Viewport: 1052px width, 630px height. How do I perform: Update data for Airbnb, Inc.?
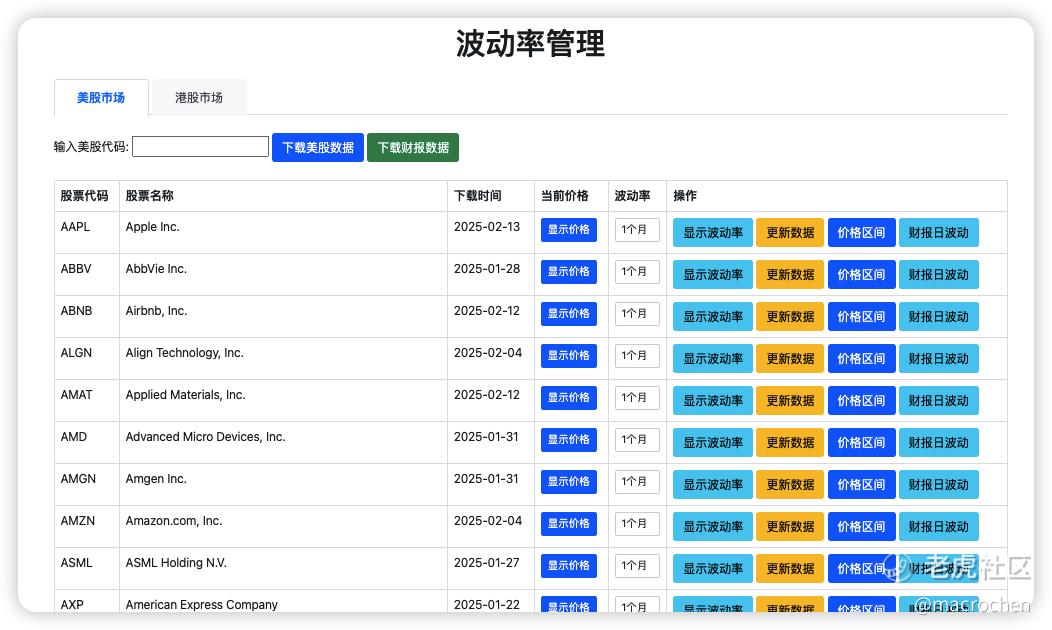tap(790, 317)
